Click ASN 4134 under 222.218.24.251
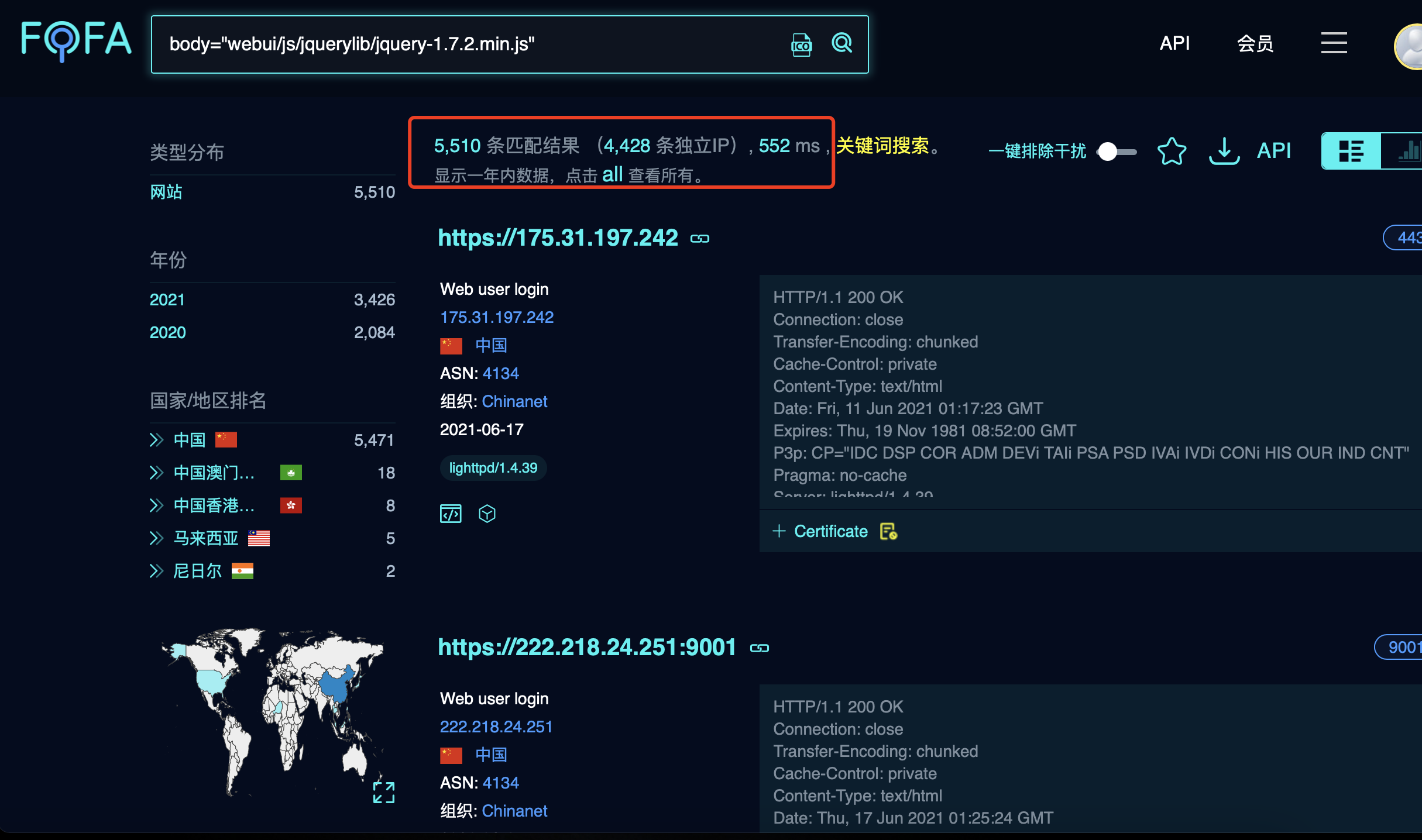The width and height of the screenshot is (1422, 840). (500, 783)
